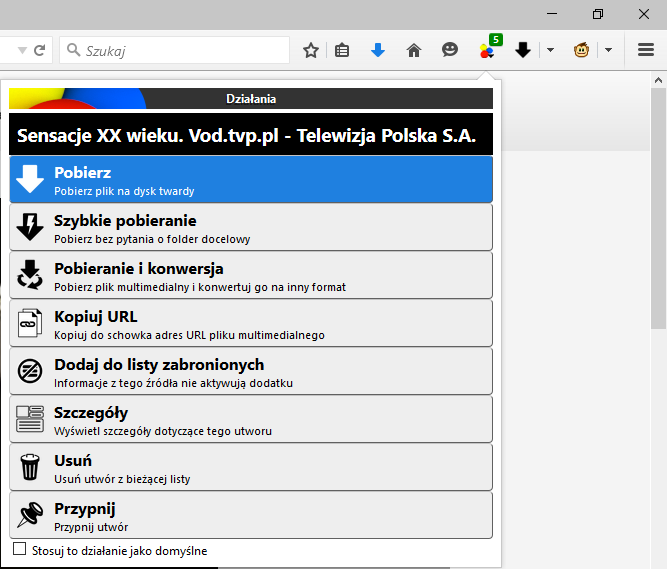Click text 'Kopiuj do schowka adres URL'

coord(130,336)
